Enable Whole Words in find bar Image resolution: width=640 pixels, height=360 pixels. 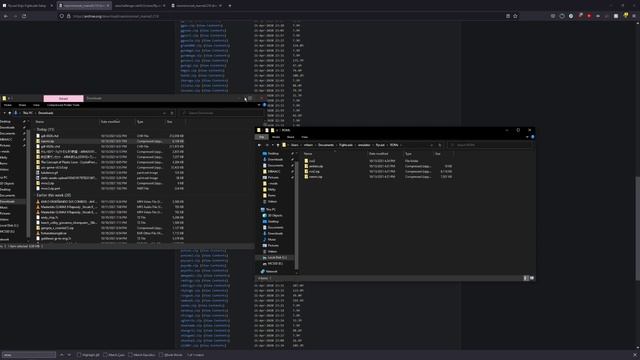click(x=171, y=355)
